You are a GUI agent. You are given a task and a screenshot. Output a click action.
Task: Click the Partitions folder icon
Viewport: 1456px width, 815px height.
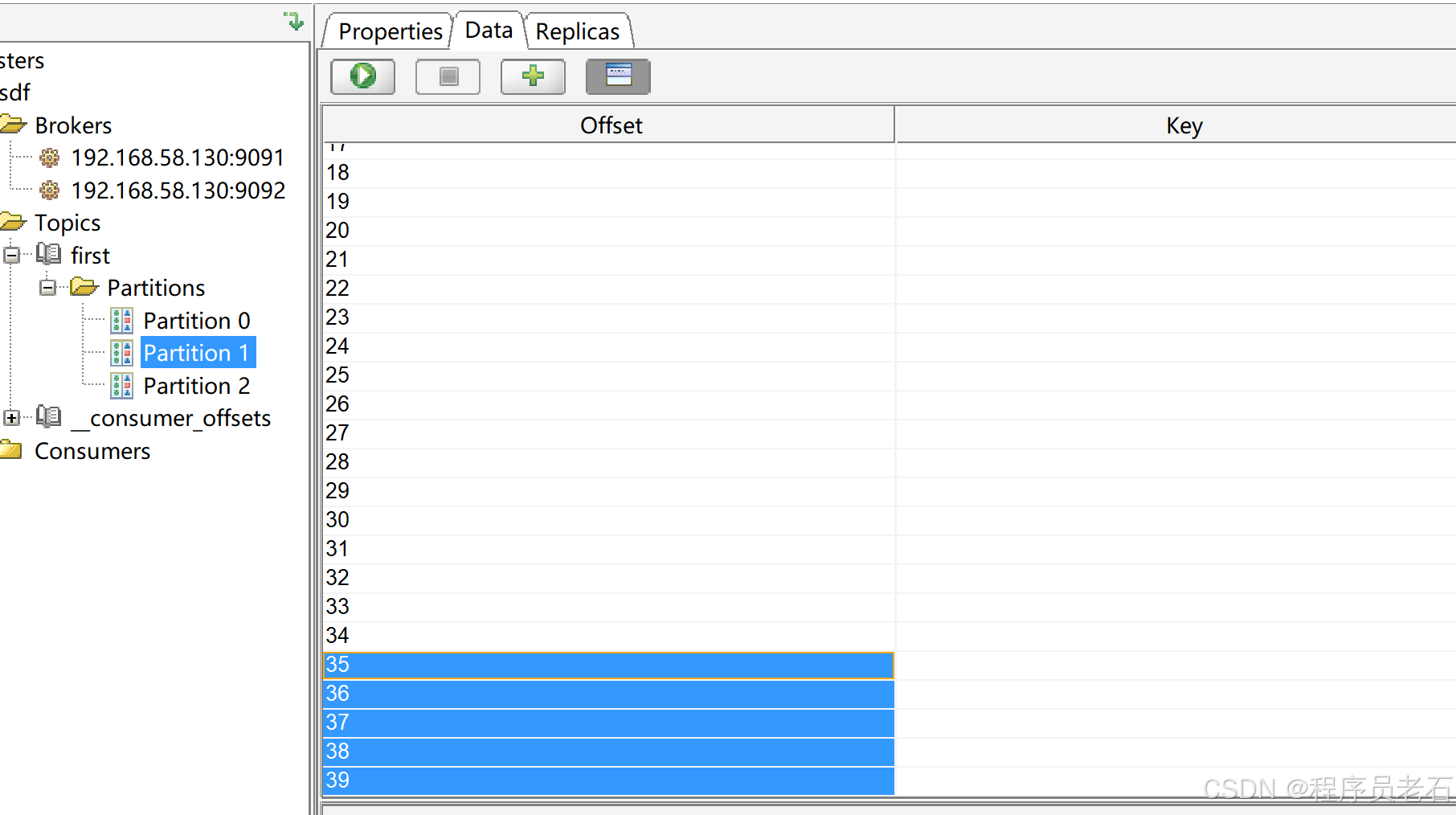tap(84, 287)
